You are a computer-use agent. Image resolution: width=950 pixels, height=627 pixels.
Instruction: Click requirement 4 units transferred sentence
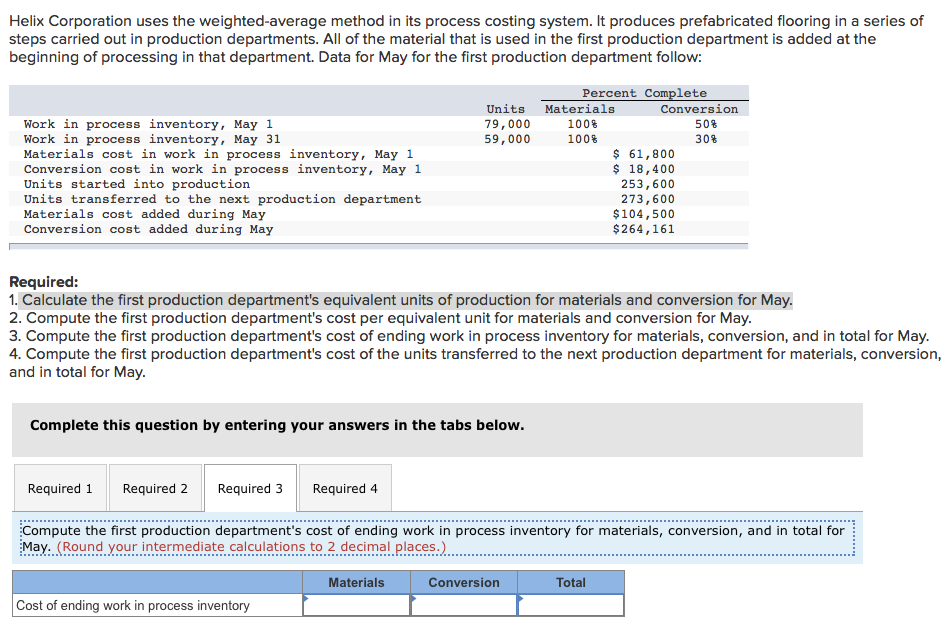pos(475,363)
